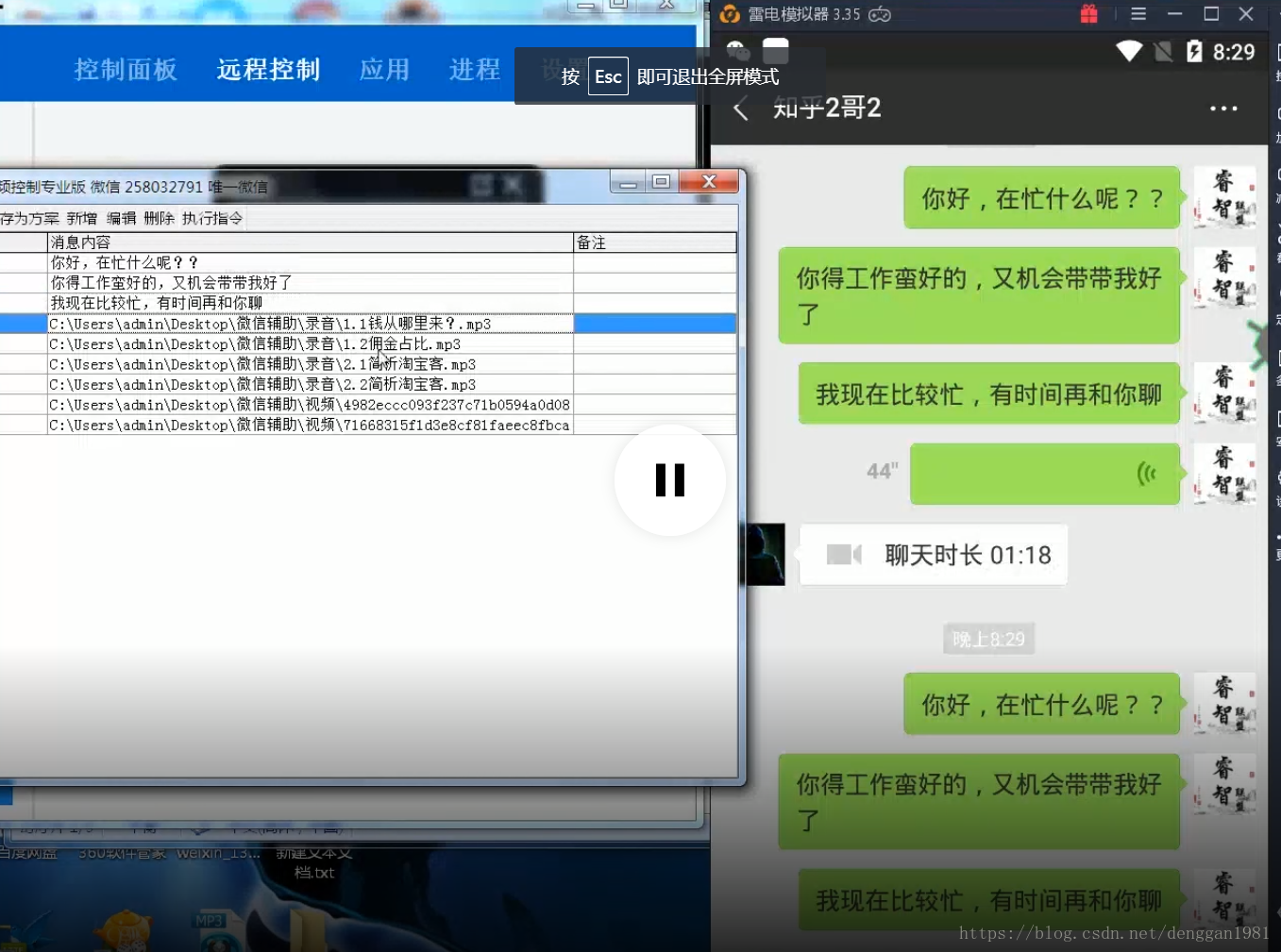Click the 消息内容 column header
Screen dimensions: 1281x952
pyautogui.click(x=311, y=242)
